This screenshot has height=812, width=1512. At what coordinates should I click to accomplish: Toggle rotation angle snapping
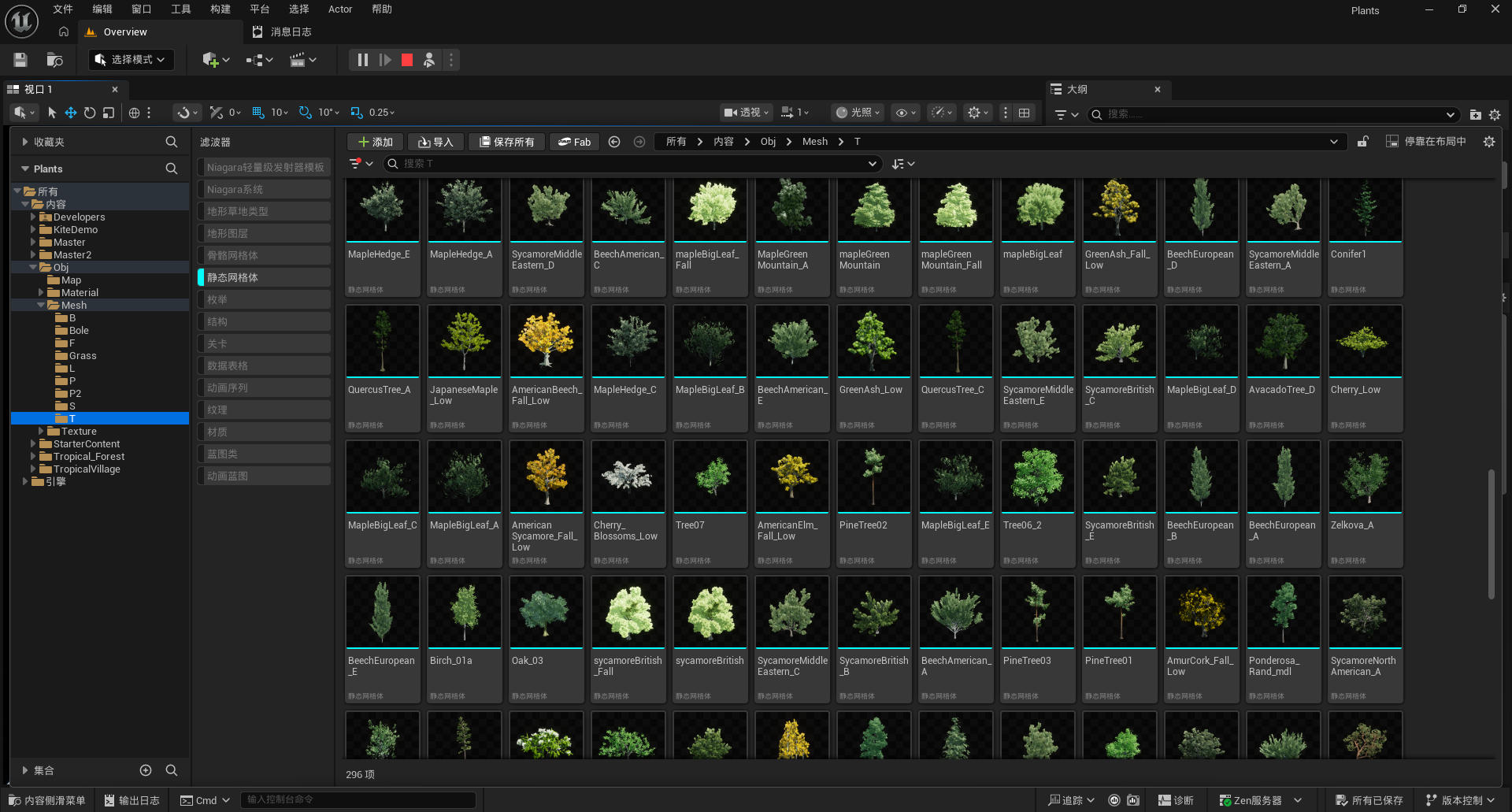(306, 113)
